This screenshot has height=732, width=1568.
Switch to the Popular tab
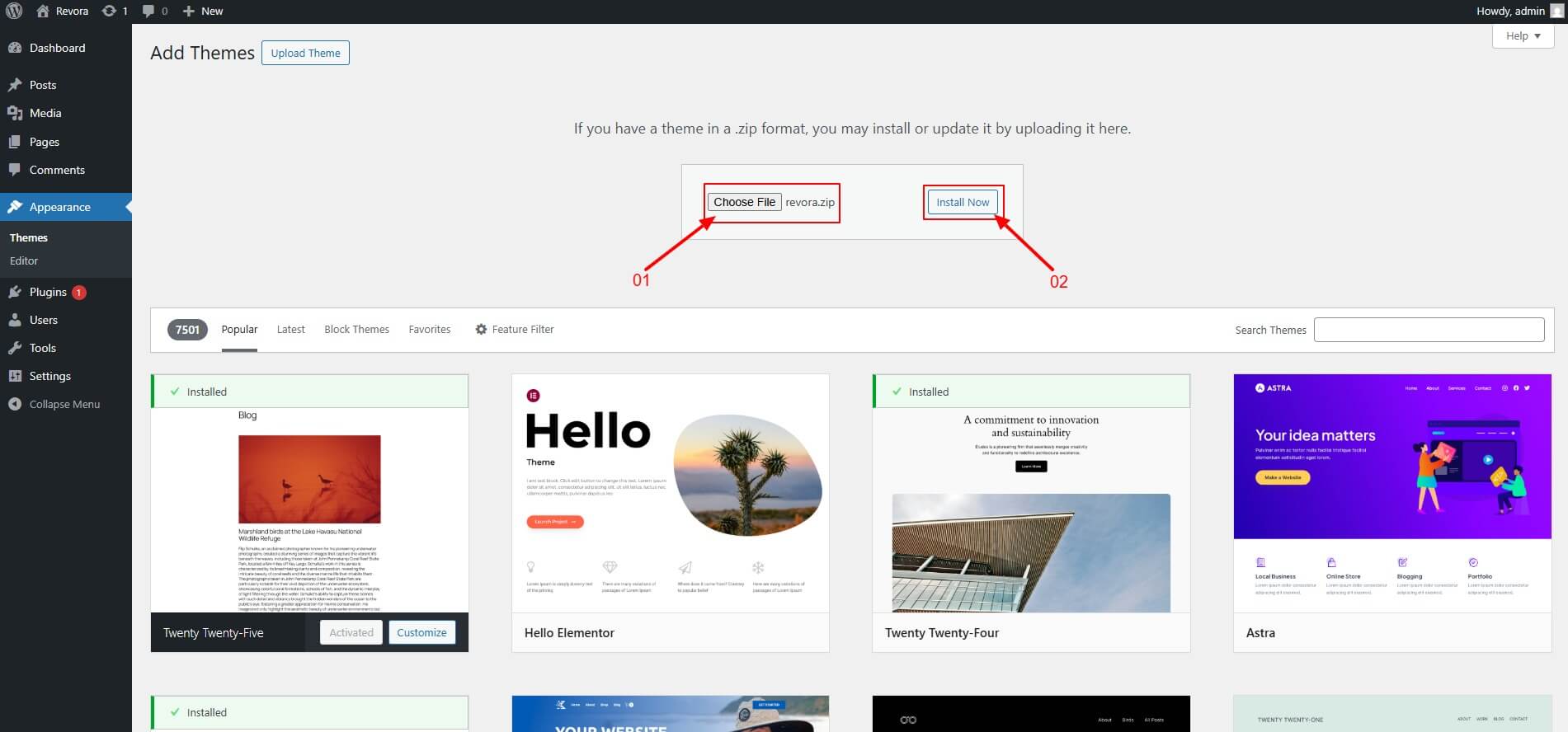click(239, 329)
